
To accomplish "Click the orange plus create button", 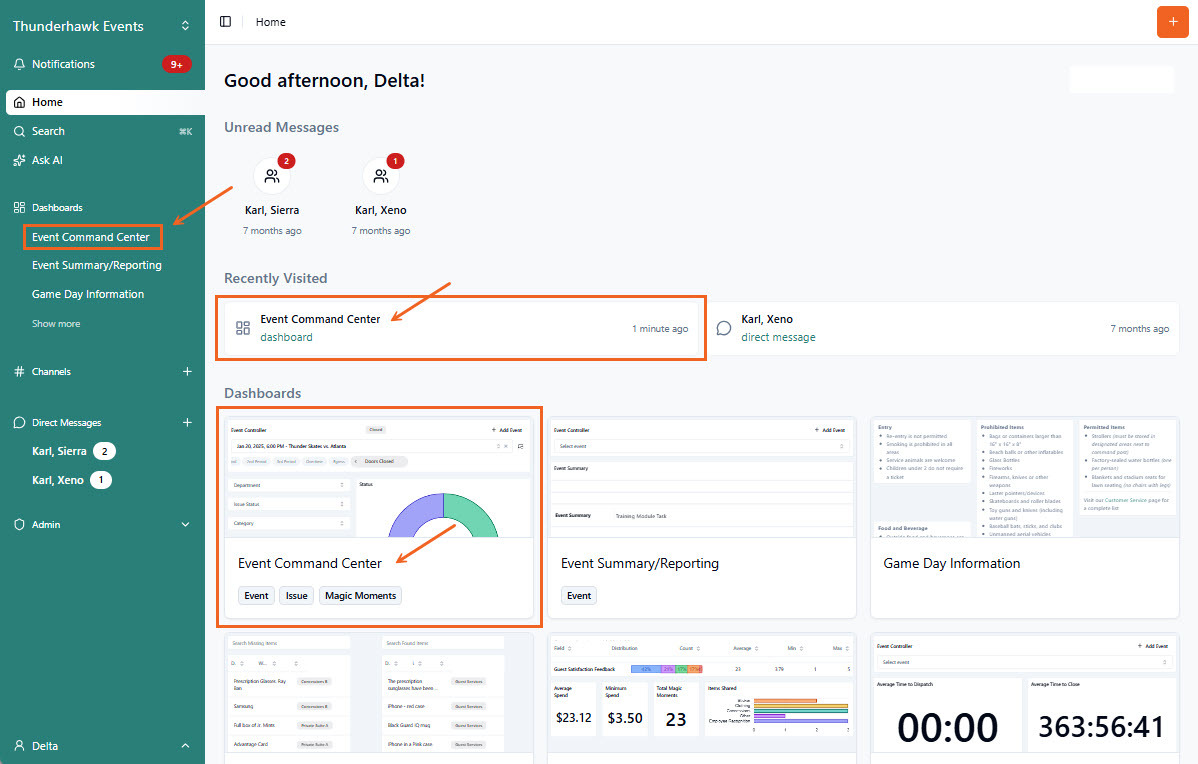I will (x=1173, y=21).
